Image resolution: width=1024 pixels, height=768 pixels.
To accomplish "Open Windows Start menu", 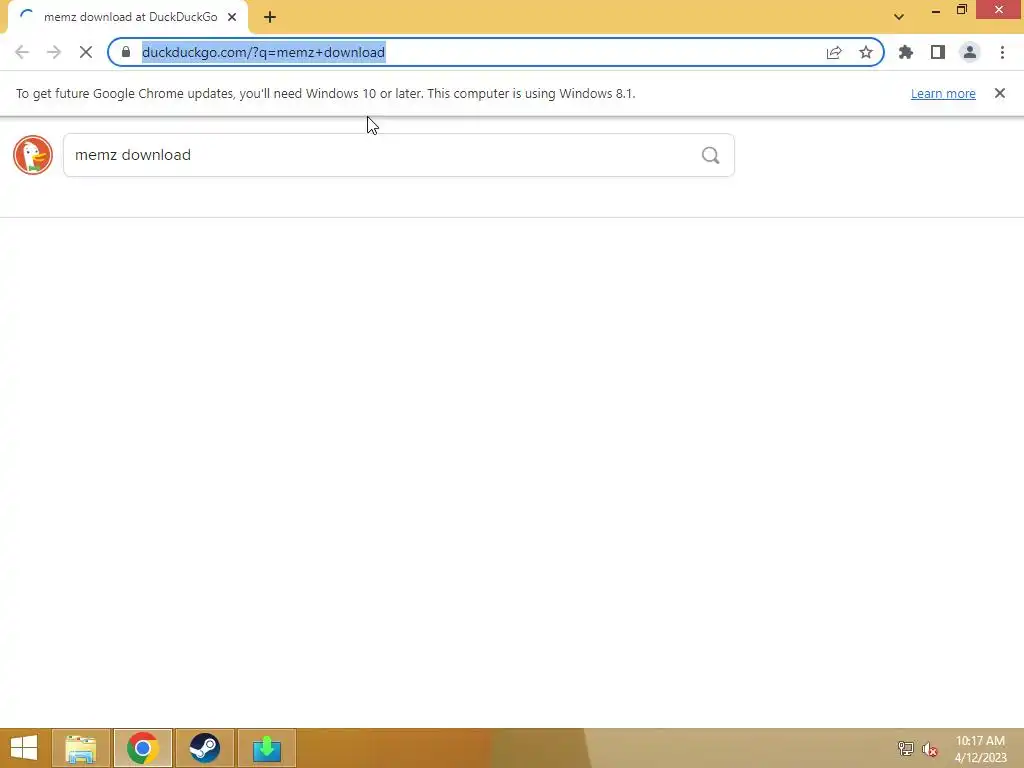I will point(24,748).
